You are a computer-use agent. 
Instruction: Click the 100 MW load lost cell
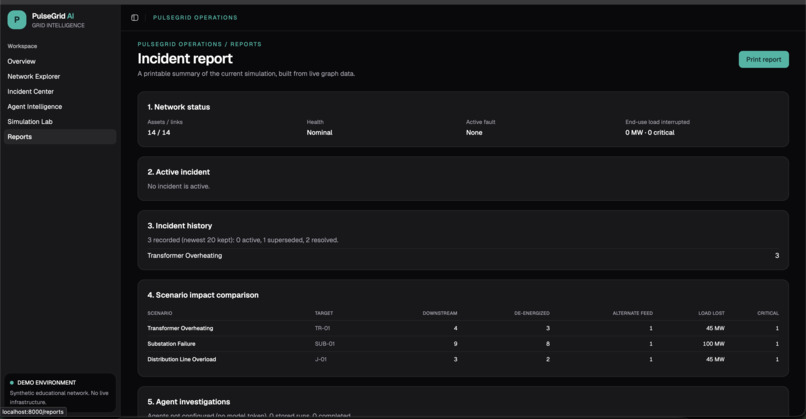pos(713,343)
